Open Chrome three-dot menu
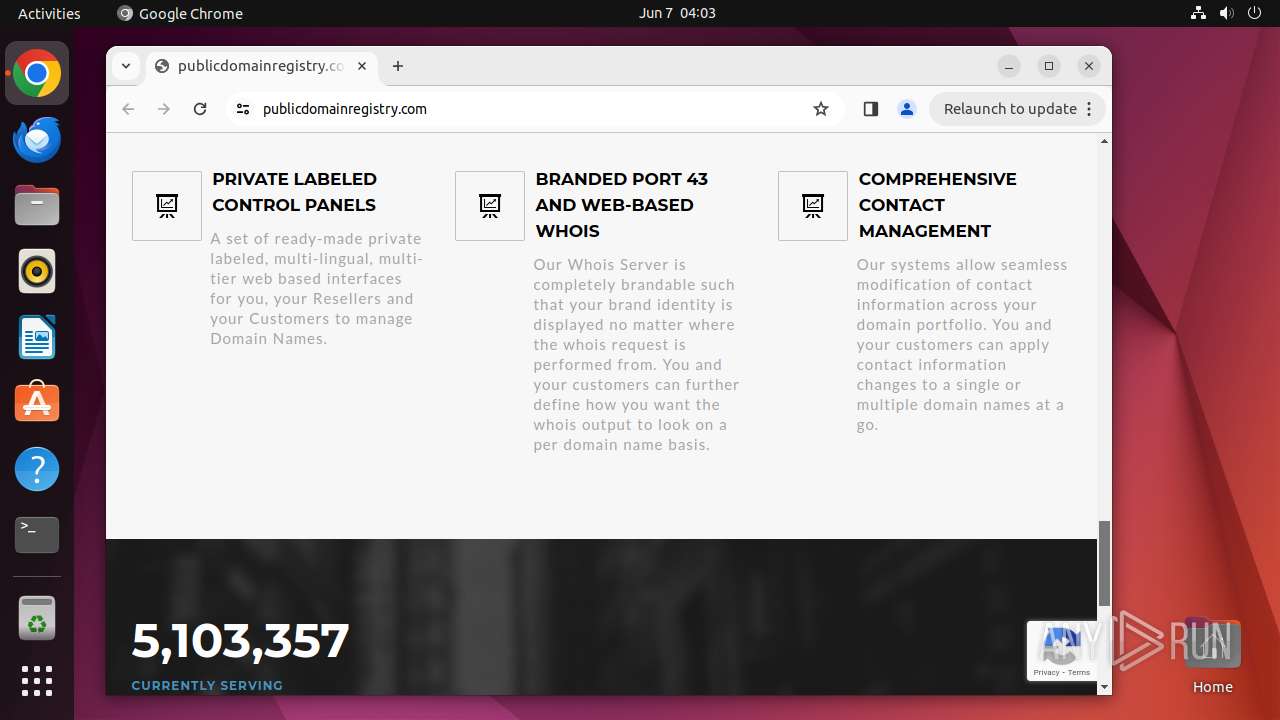 (1089, 109)
